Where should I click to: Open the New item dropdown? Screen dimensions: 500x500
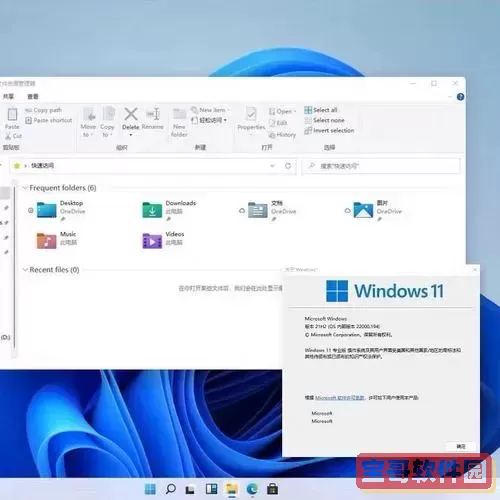(x=211, y=110)
